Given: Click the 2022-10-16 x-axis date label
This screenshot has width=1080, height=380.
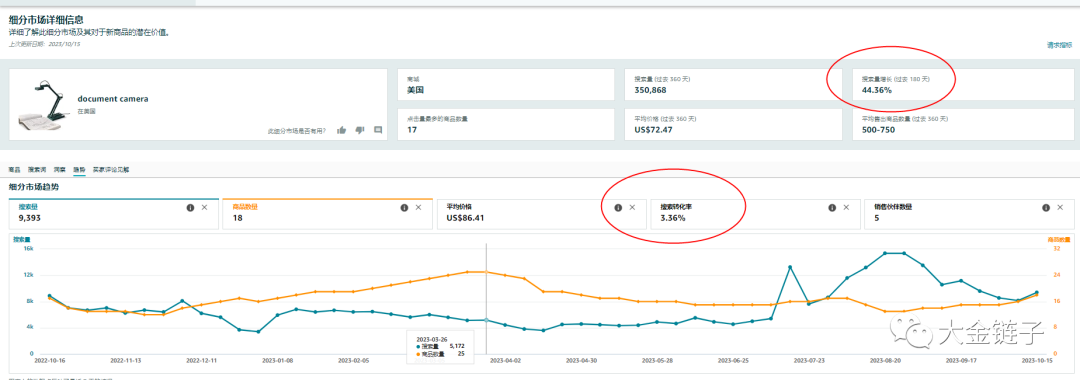Looking at the screenshot, I should (49, 360).
